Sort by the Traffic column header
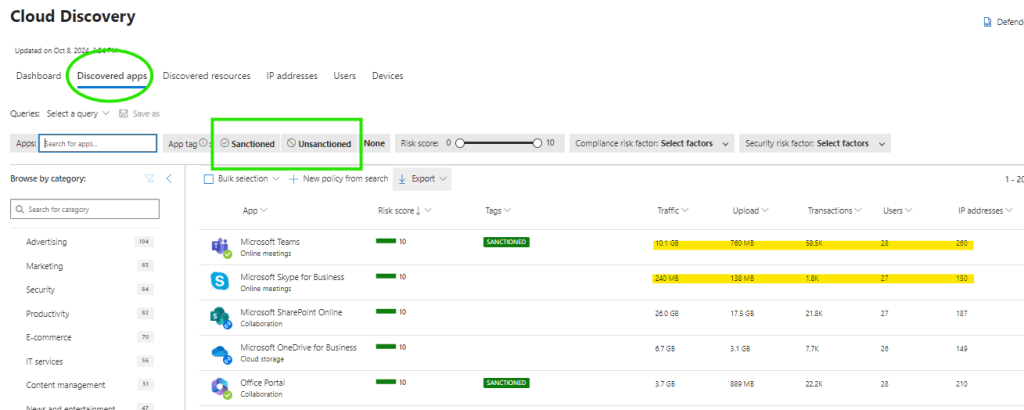Viewport: 1024px width, 410px height. (x=673, y=211)
